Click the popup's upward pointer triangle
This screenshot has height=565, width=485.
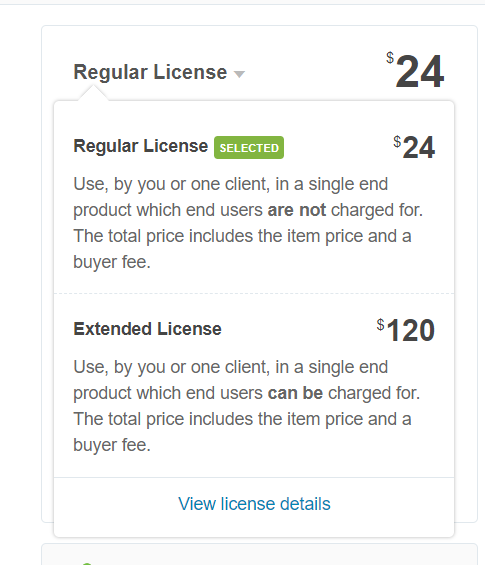point(93,94)
